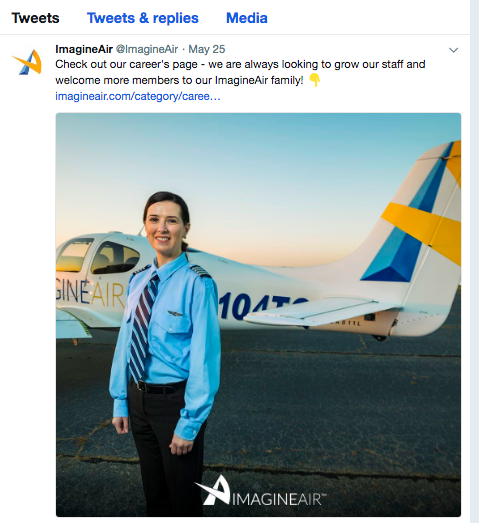
Task: Click the white A logo watermark in photo
Action: coord(213,490)
